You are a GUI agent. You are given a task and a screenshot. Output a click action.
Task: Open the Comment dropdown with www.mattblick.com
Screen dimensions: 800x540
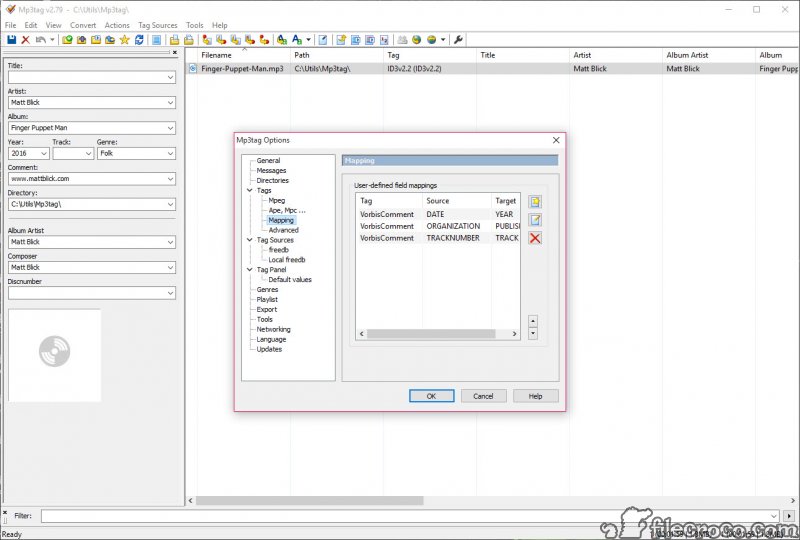point(170,179)
